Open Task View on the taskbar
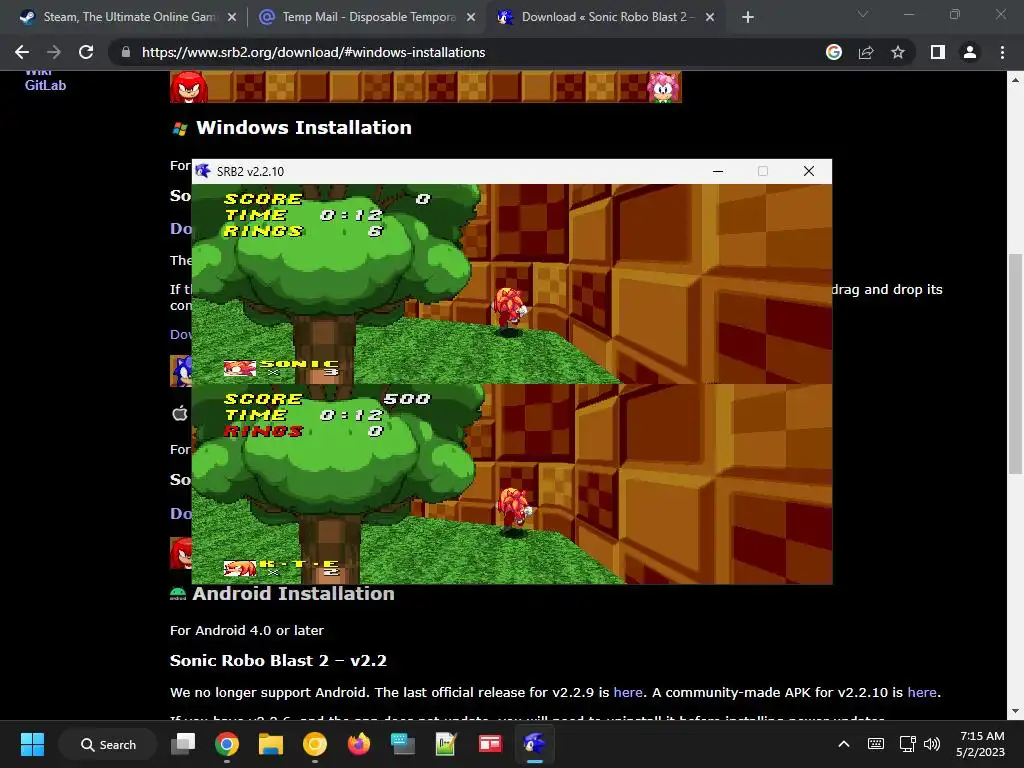The height and width of the screenshot is (768, 1024). point(183,744)
